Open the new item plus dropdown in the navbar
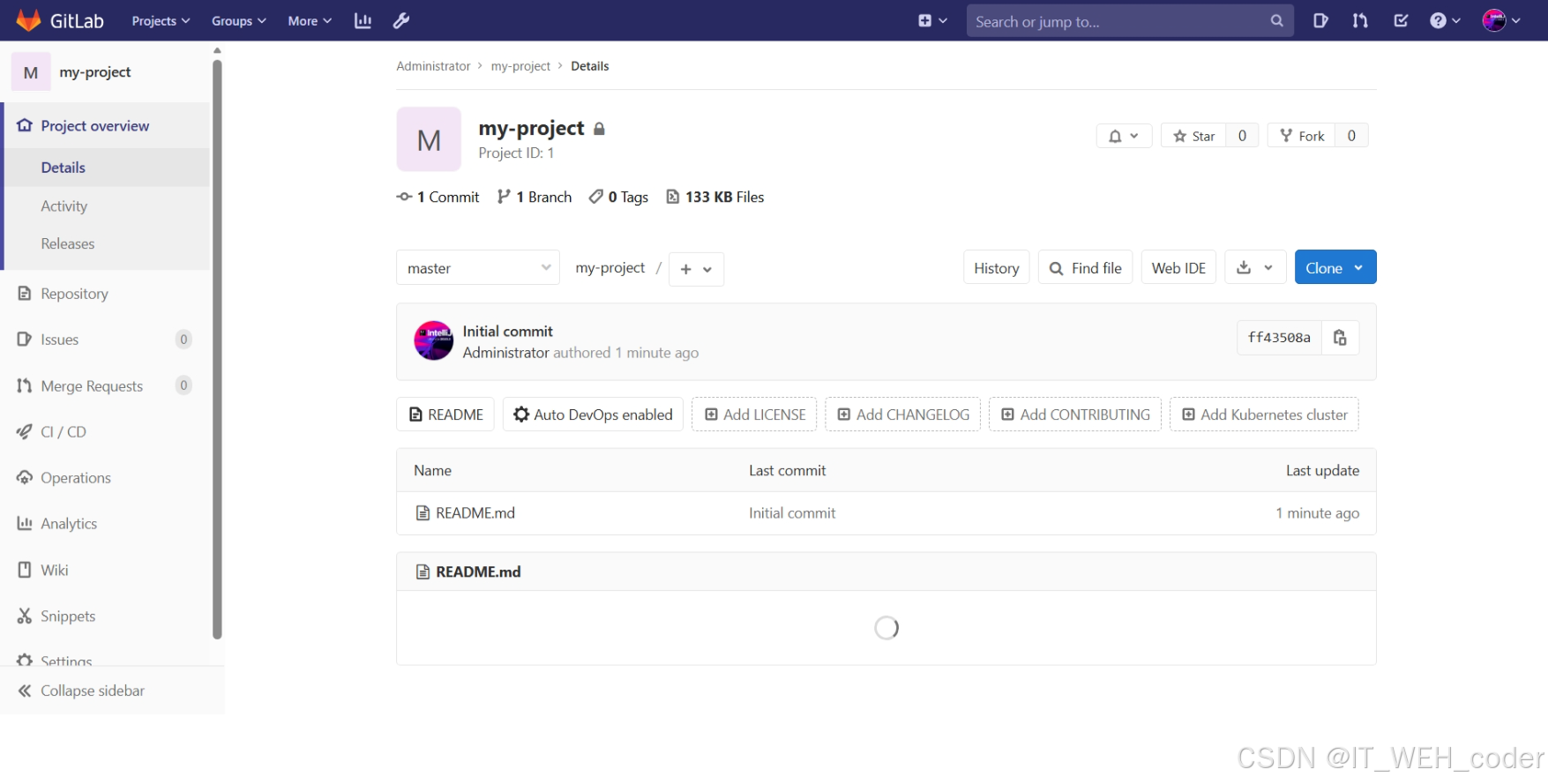1548x784 pixels. click(x=932, y=20)
